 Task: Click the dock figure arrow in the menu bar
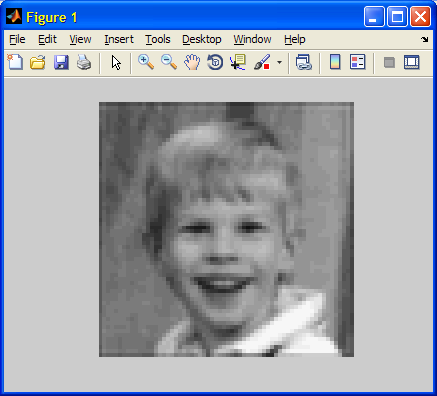point(424,39)
